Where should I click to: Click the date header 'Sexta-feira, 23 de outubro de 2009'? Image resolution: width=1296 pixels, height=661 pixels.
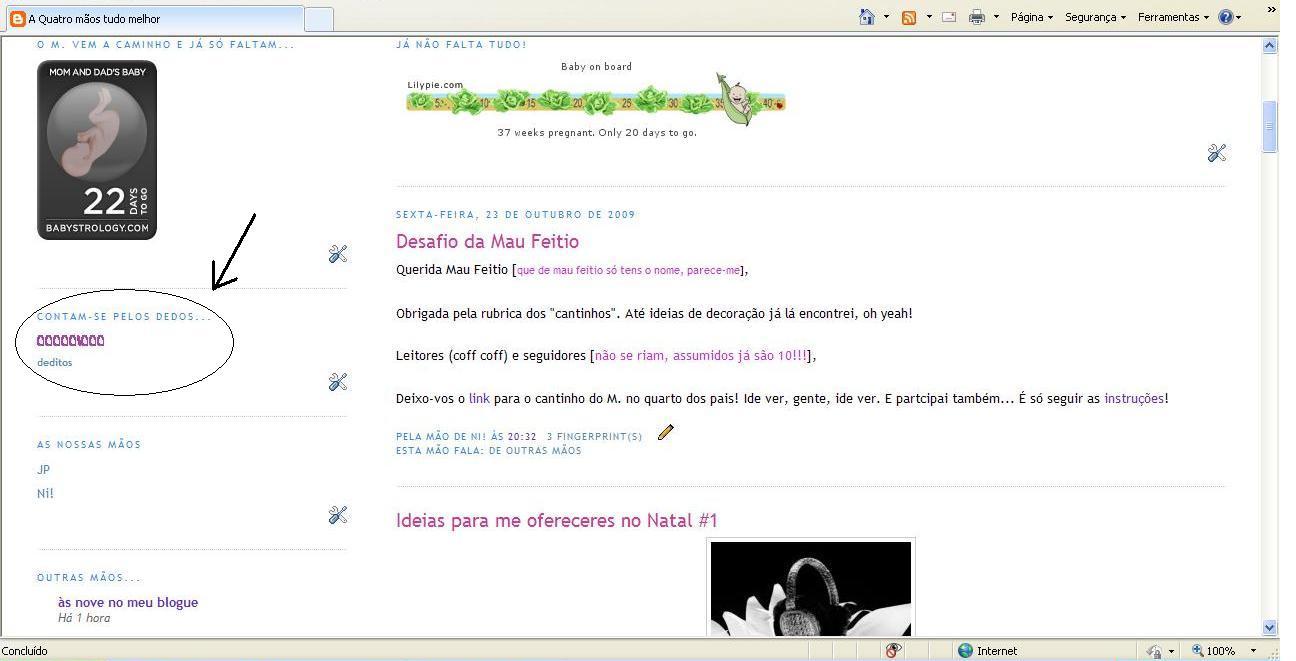click(x=515, y=214)
